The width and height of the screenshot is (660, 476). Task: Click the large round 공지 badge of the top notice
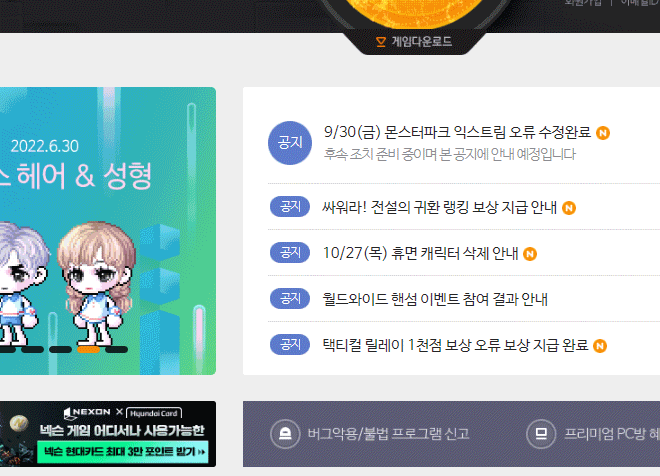pyautogui.click(x=290, y=143)
